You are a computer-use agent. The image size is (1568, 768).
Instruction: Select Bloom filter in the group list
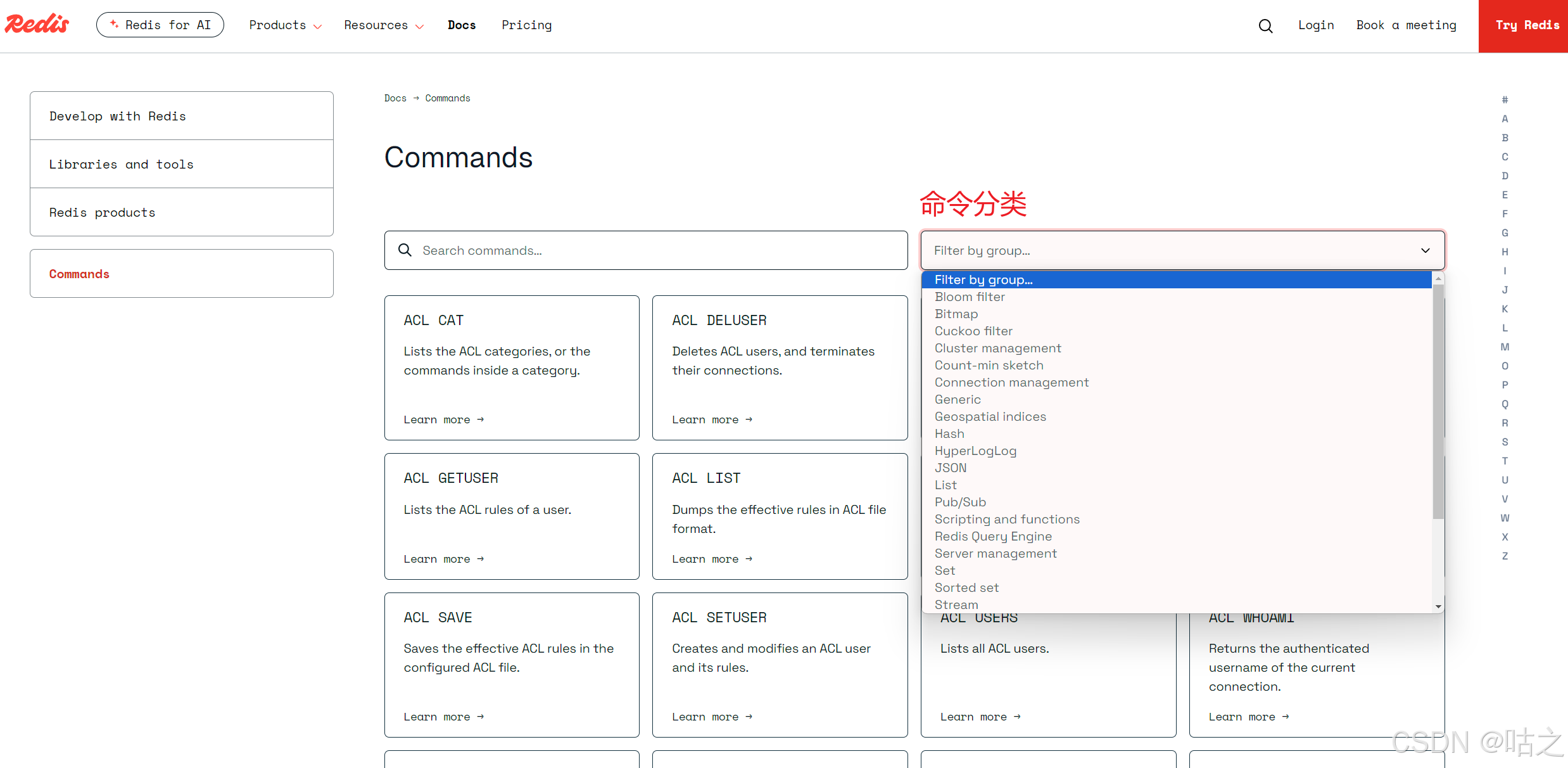(970, 297)
